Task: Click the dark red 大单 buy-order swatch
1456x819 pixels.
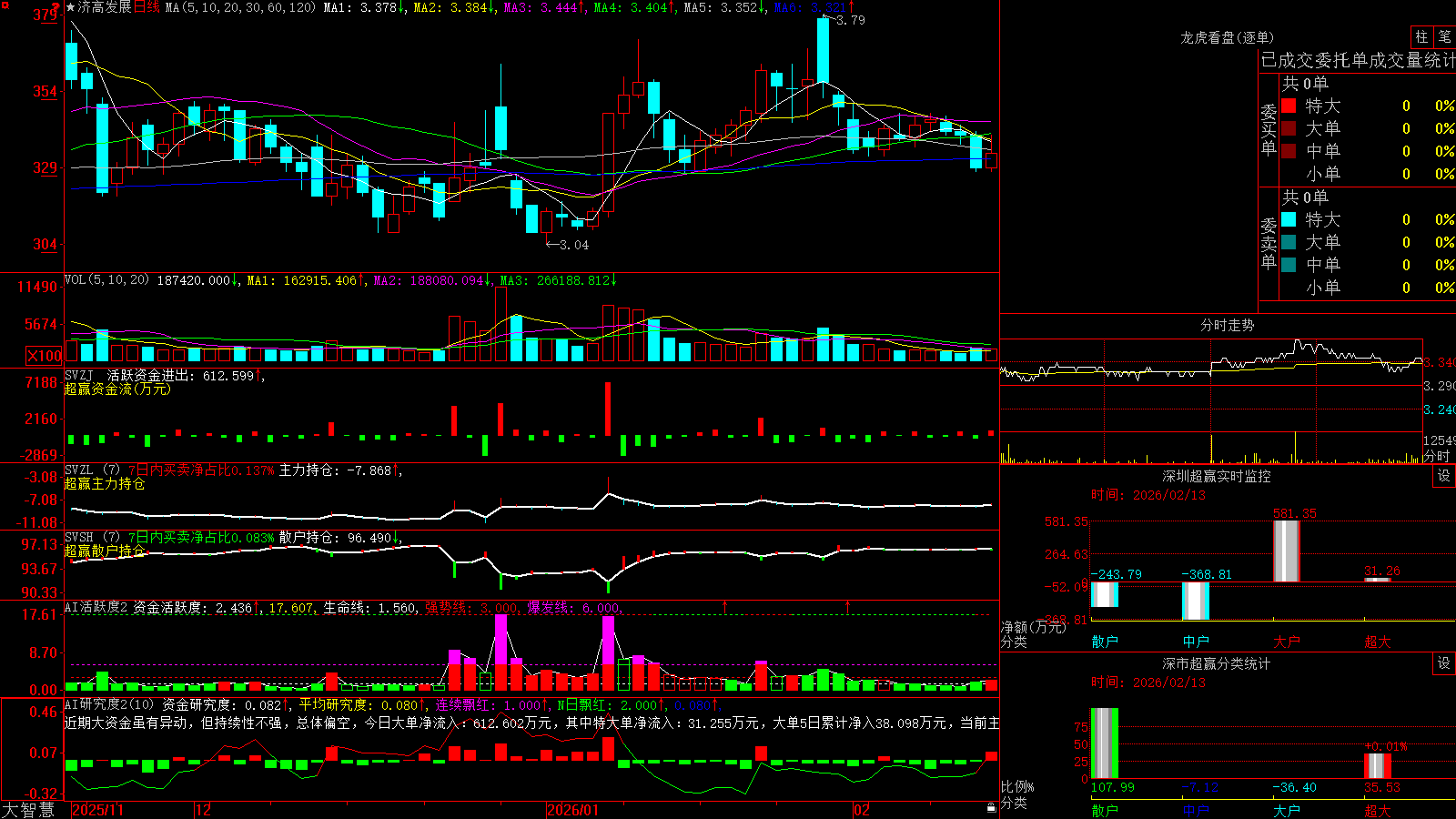Action: coord(1289,128)
